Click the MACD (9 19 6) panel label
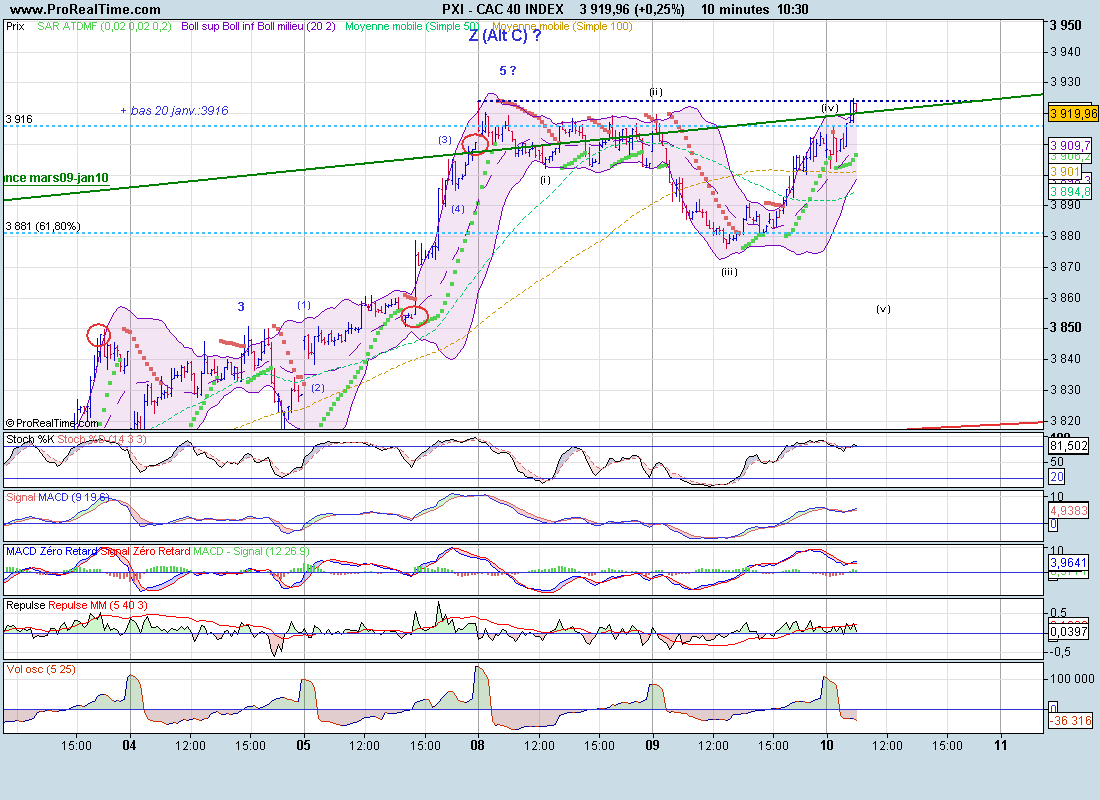 point(74,497)
